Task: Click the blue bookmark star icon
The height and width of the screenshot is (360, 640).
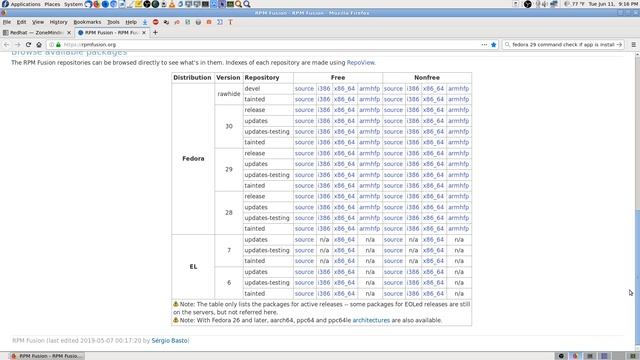Action: coord(493,44)
